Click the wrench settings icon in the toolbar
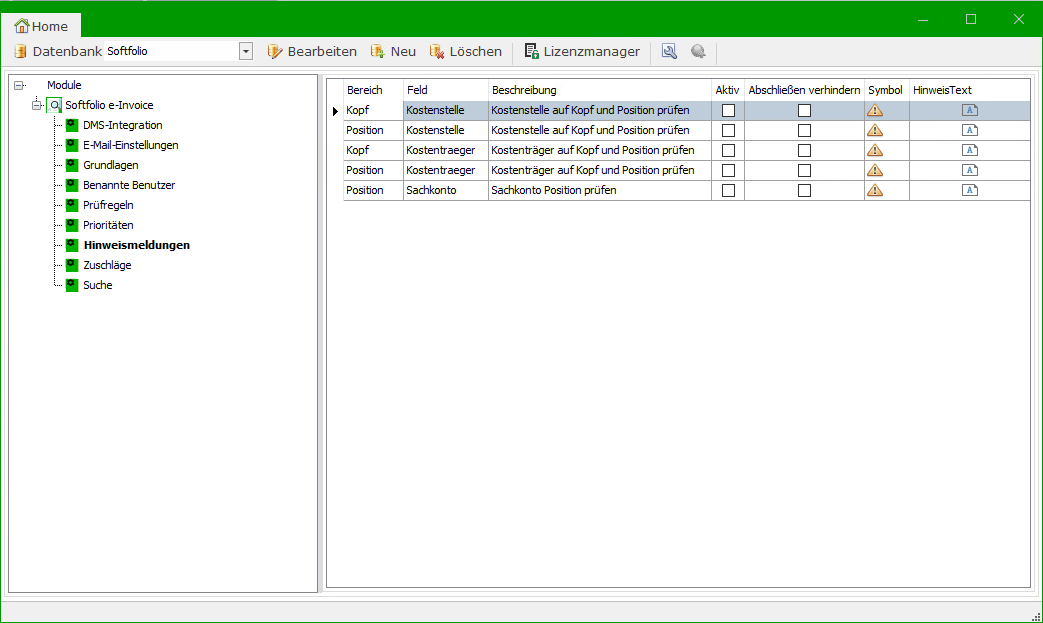Viewport: 1043px width, 623px height. pos(668,51)
